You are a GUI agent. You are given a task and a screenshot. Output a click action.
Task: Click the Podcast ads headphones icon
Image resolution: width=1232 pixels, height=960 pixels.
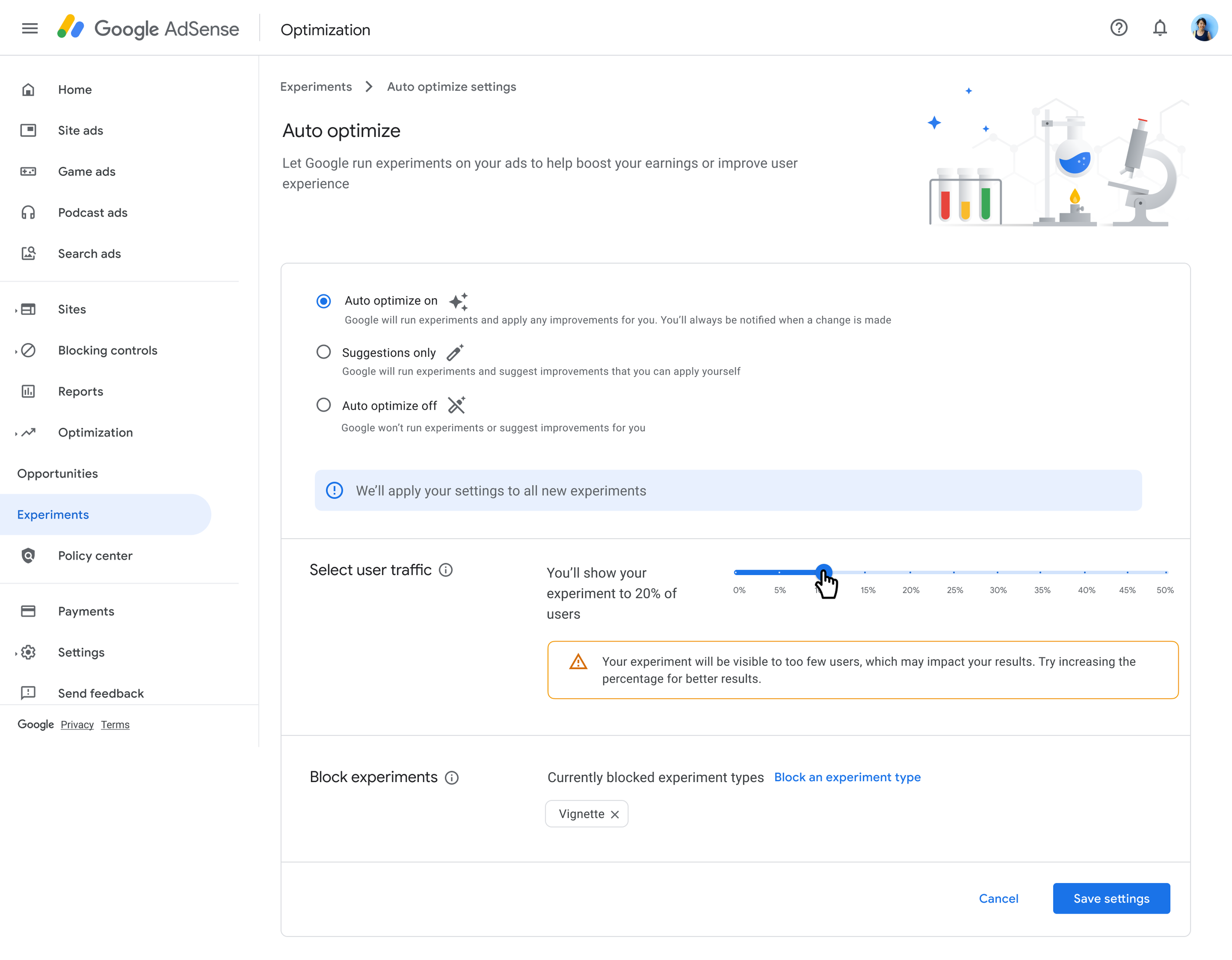(x=28, y=212)
